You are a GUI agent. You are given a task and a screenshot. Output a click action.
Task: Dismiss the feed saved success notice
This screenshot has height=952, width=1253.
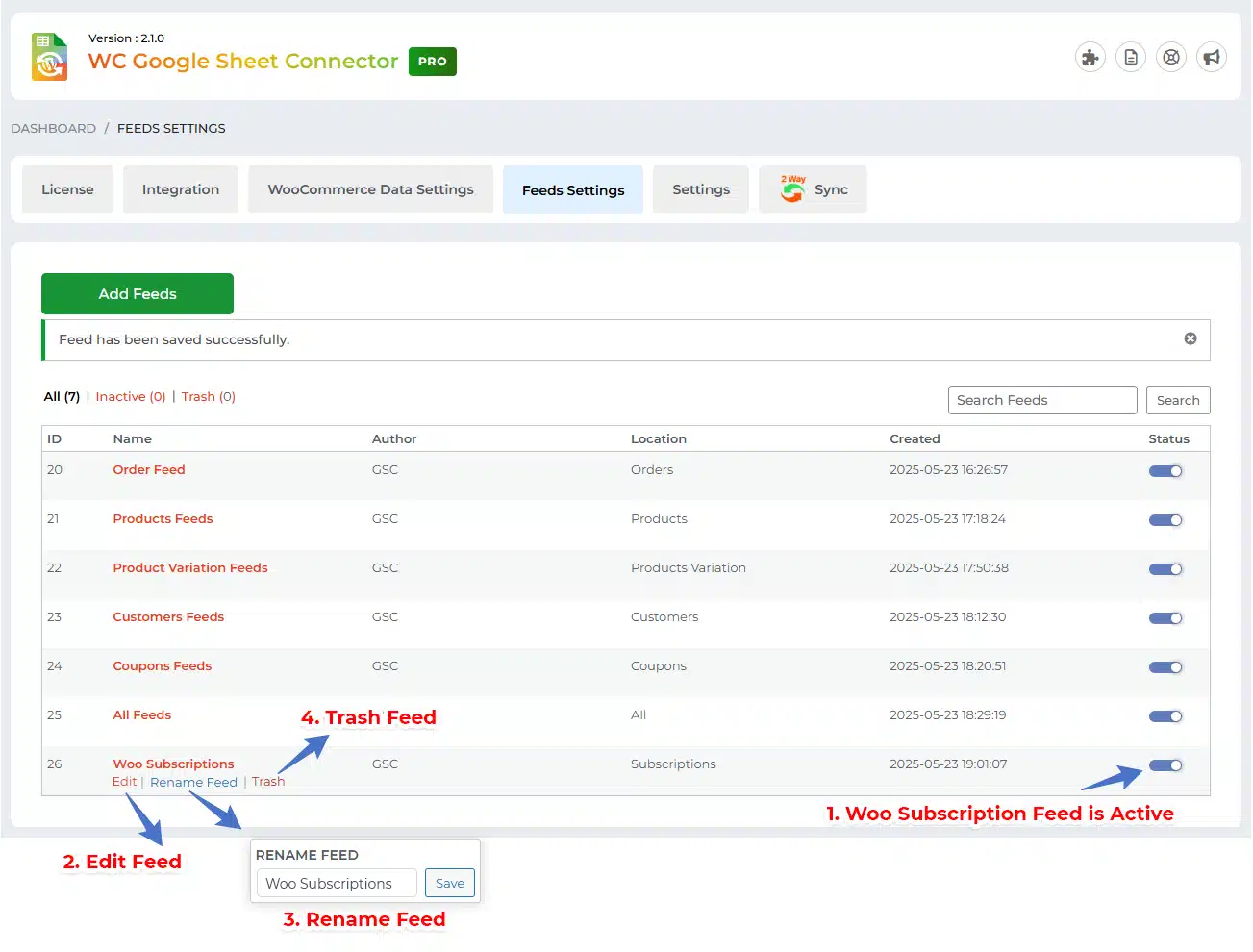1190,338
